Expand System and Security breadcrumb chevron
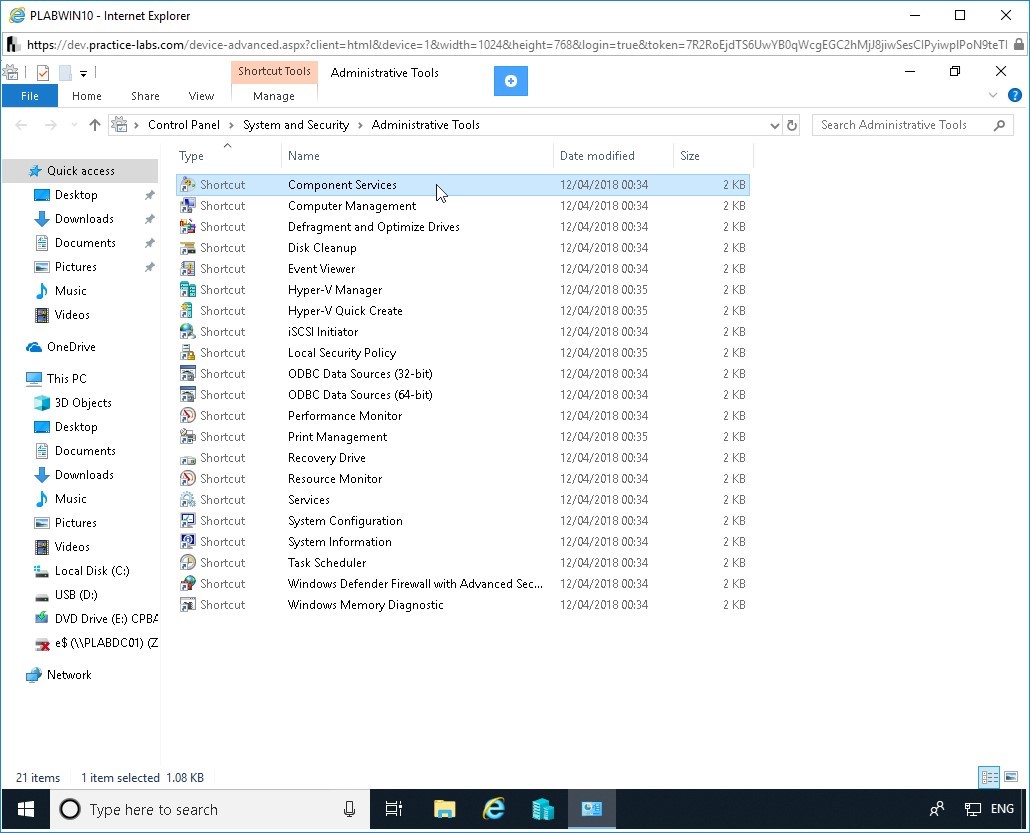 pos(360,125)
